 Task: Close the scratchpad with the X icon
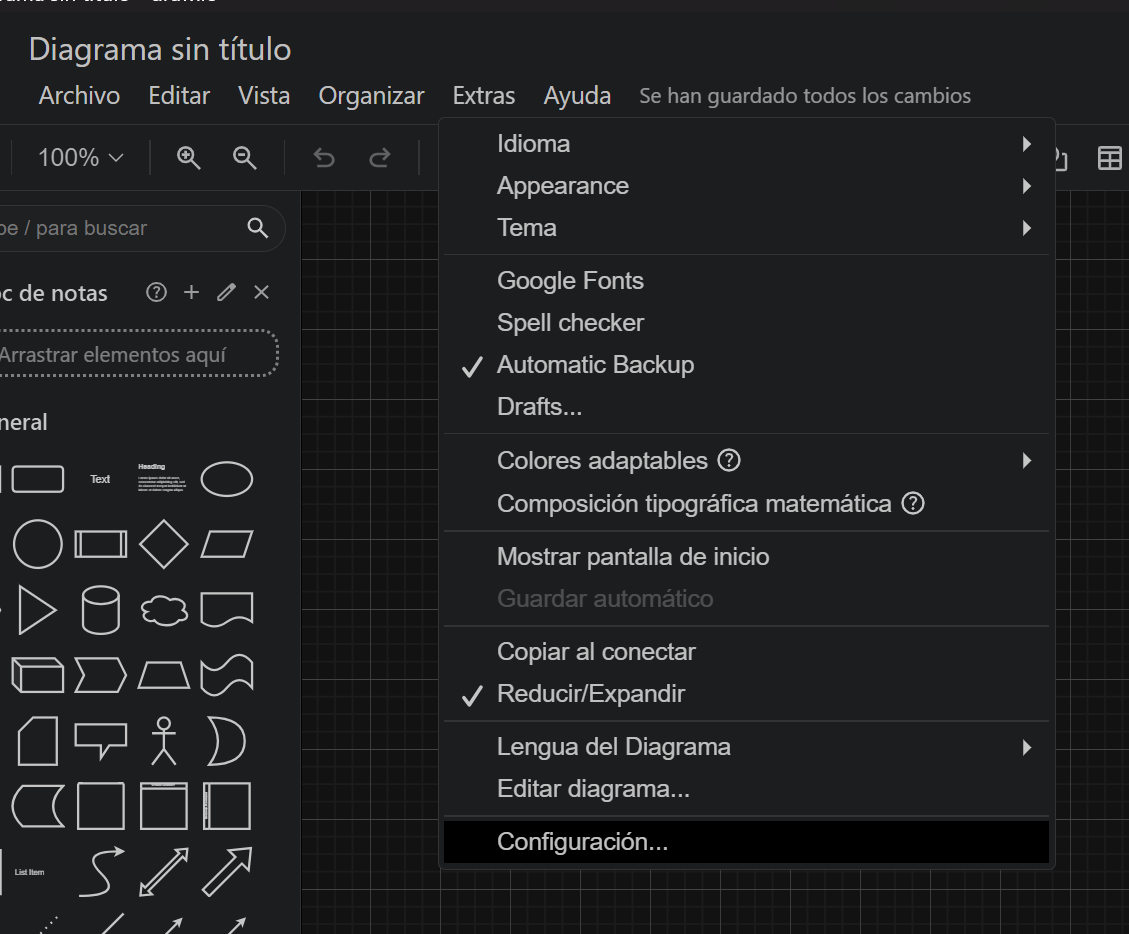[x=261, y=292]
